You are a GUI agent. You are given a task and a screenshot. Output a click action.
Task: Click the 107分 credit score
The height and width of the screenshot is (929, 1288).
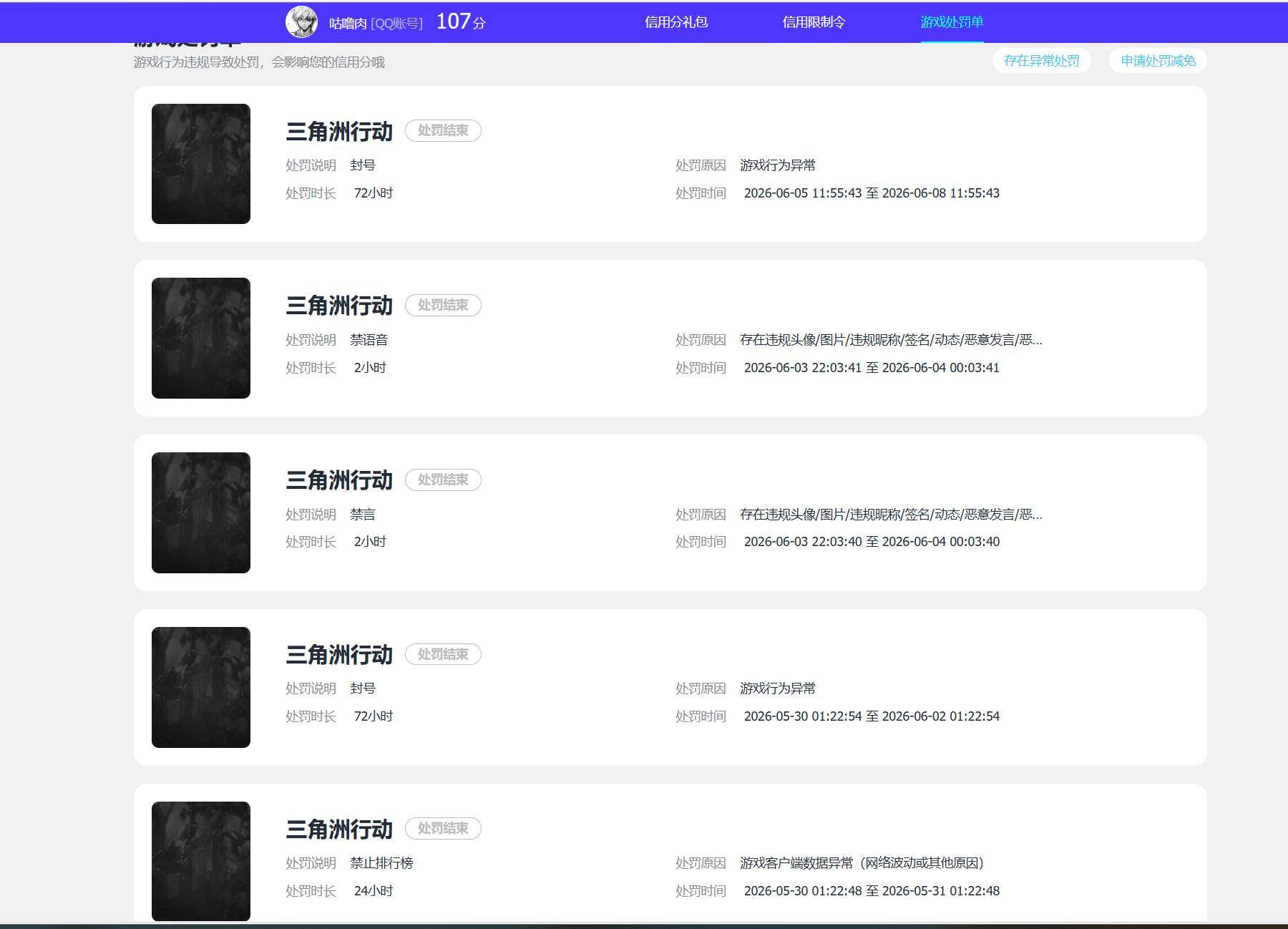pyautogui.click(x=461, y=21)
